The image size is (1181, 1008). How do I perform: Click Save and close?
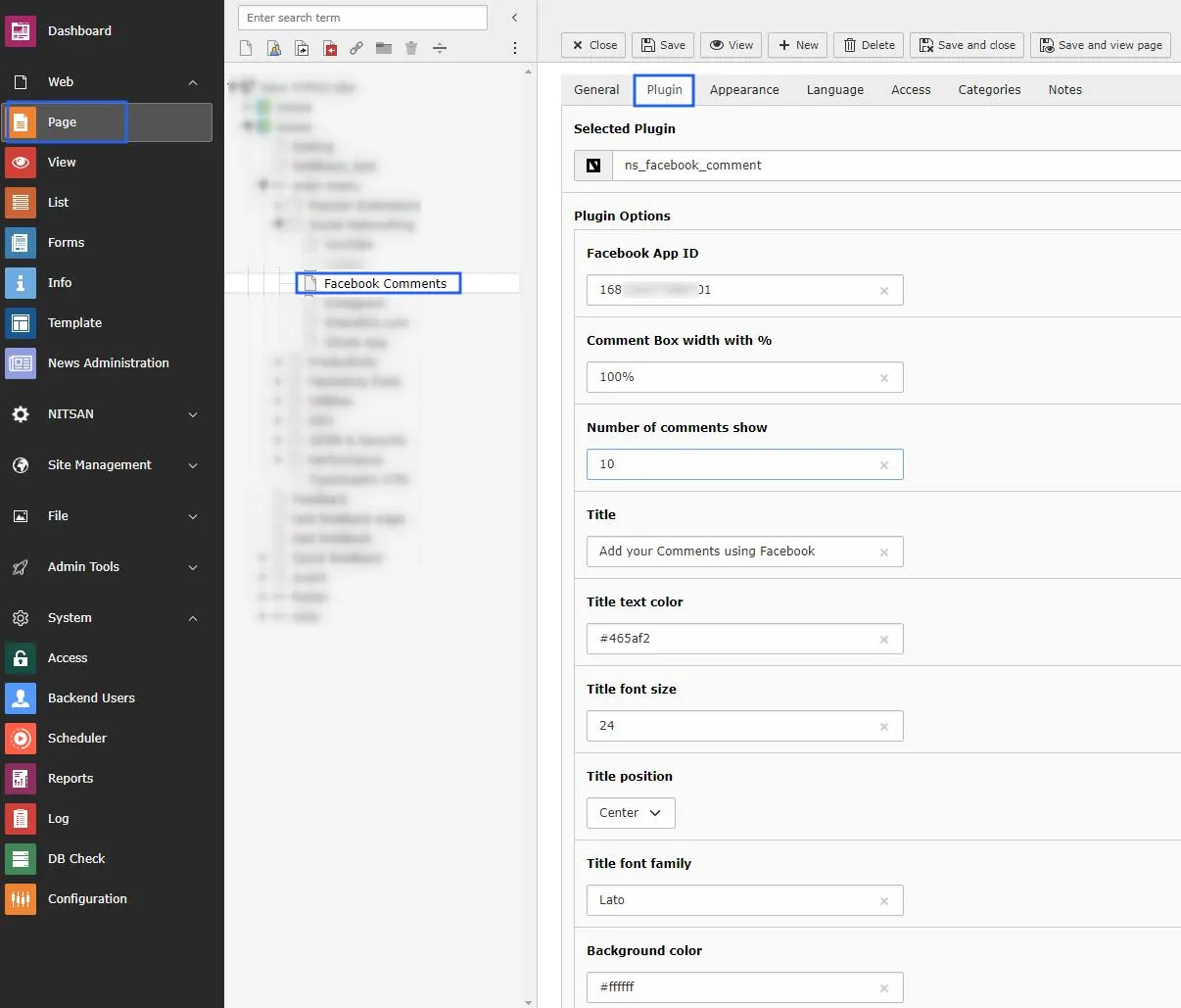click(x=968, y=45)
